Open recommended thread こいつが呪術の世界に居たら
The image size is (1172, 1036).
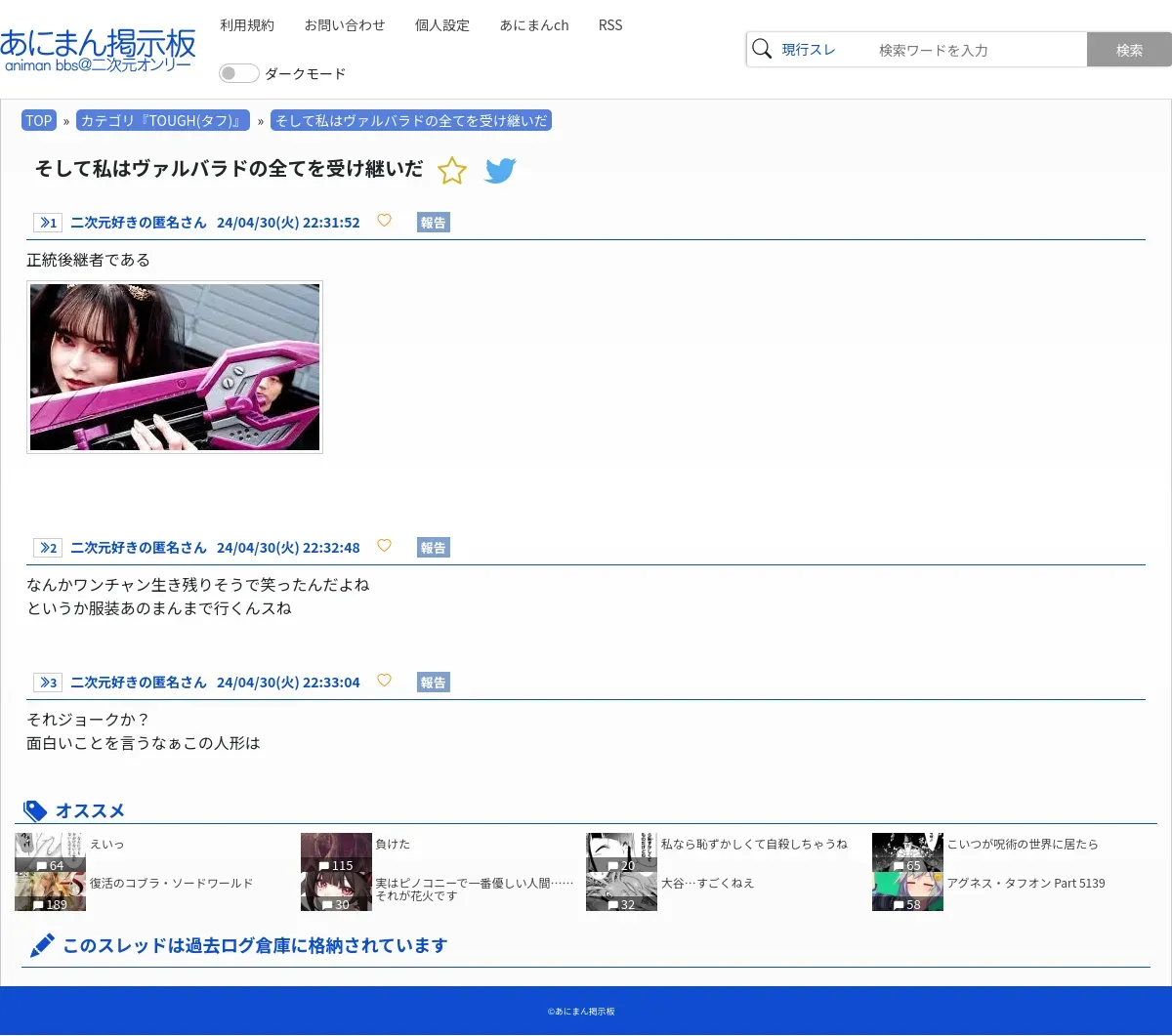[1023, 844]
